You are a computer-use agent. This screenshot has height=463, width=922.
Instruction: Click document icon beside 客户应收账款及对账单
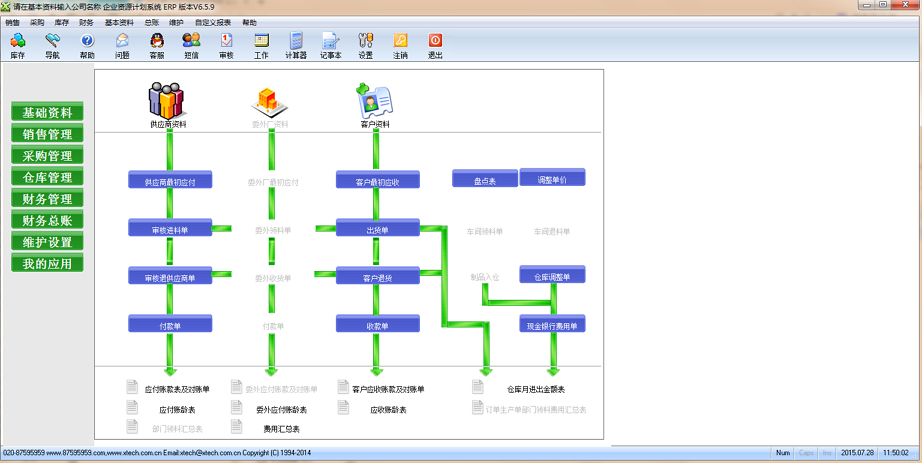coord(343,387)
